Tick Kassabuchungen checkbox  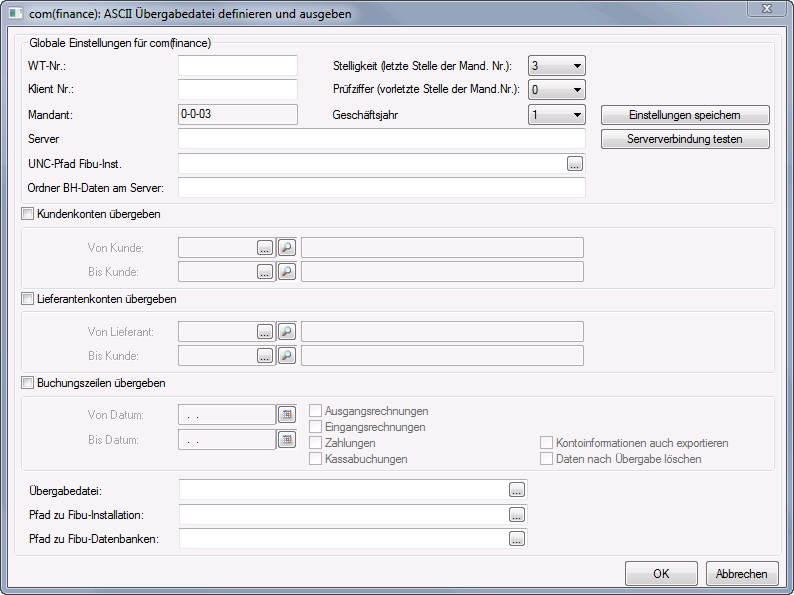click(x=315, y=459)
